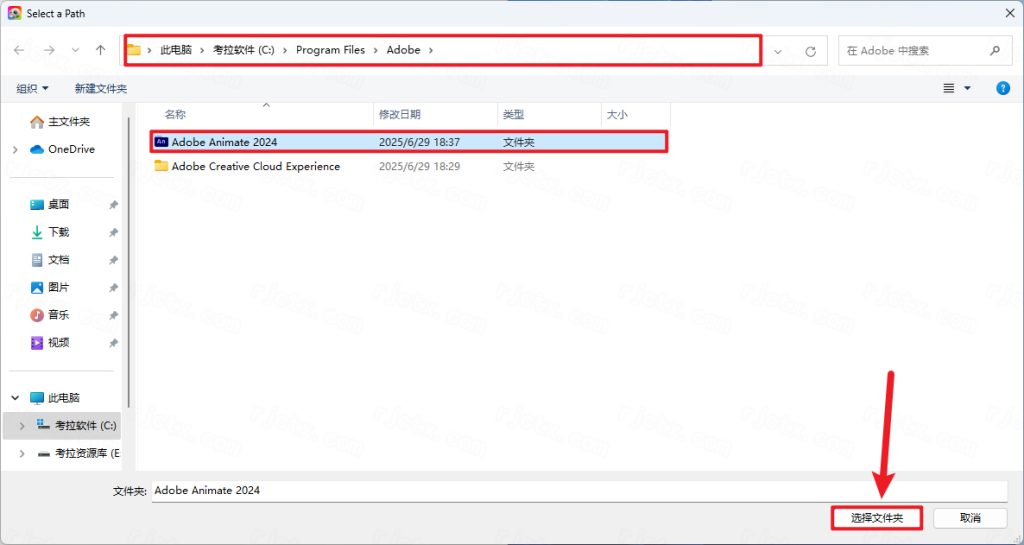
Task: Select the Adobe Animate 2024 folder
Action: click(224, 142)
